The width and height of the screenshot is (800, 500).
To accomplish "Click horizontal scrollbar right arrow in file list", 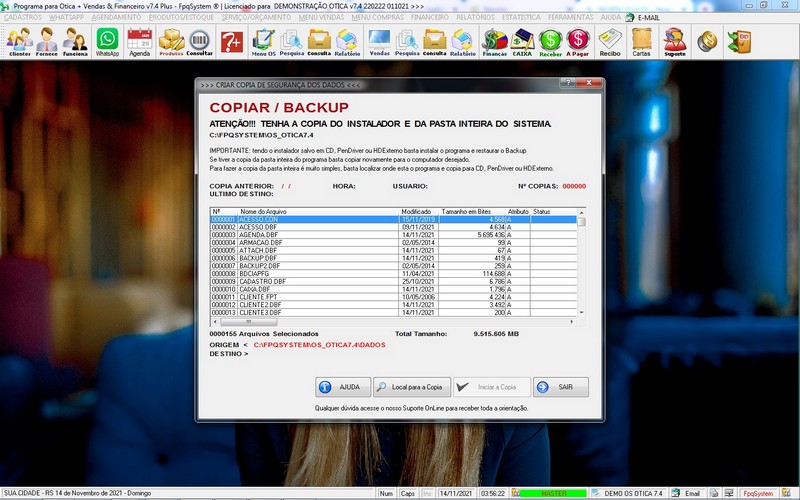I will (x=572, y=322).
